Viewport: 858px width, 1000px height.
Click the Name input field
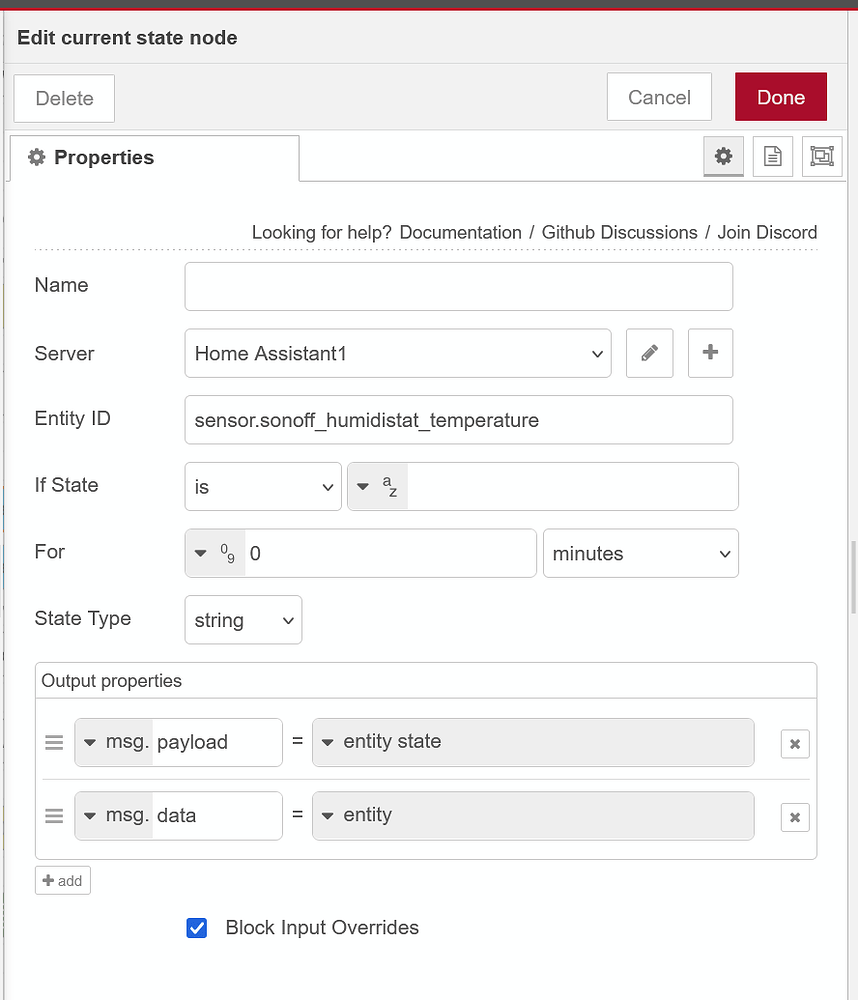pos(458,286)
